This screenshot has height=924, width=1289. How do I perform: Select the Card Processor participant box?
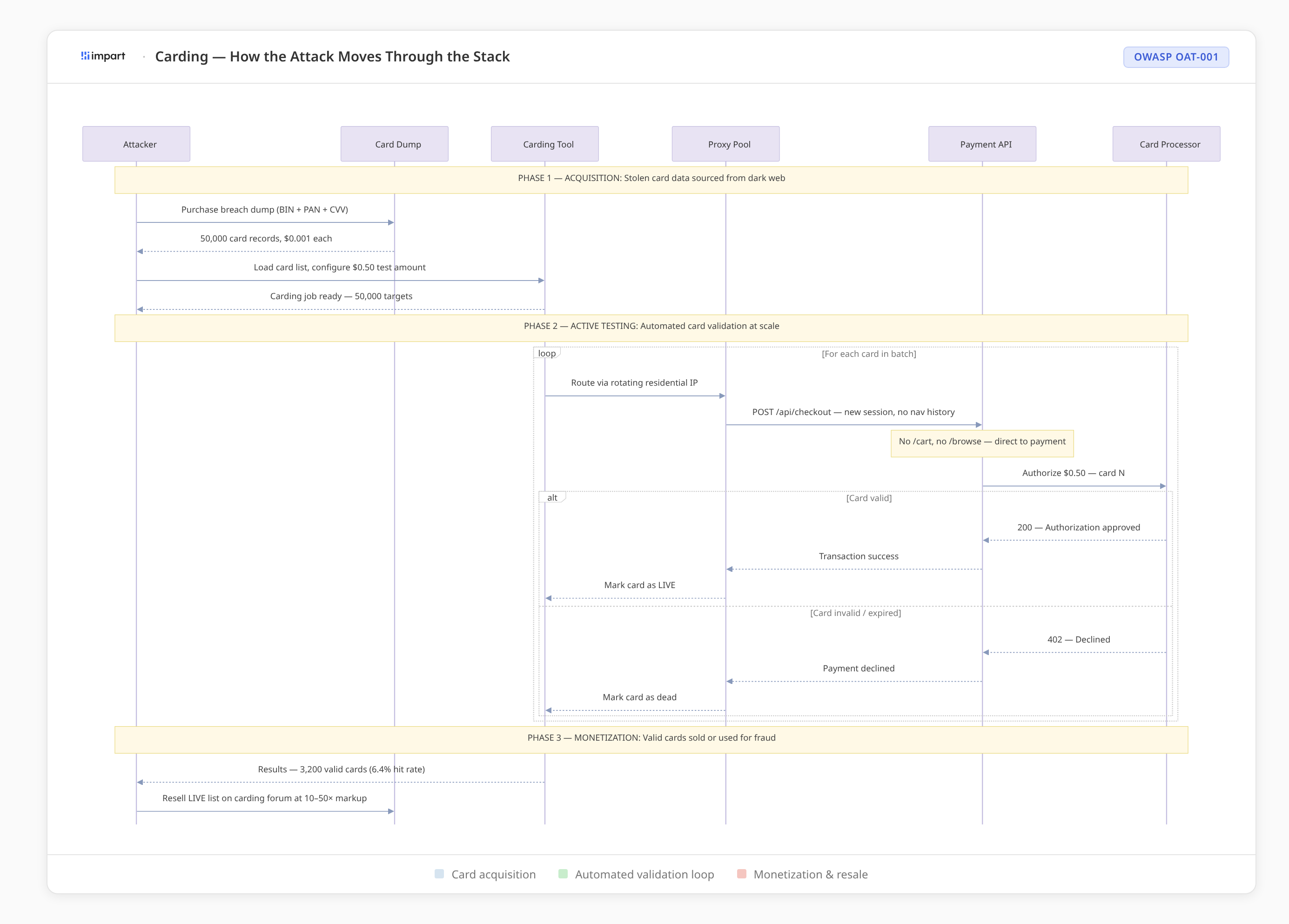(1166, 144)
